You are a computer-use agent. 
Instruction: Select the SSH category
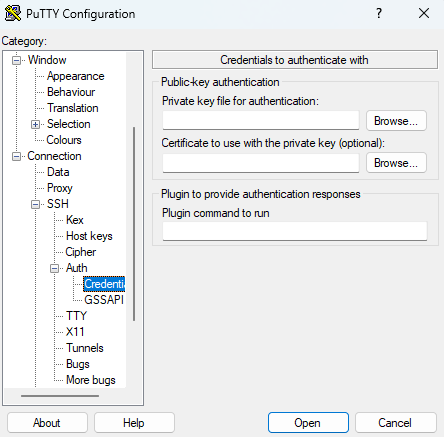58,204
